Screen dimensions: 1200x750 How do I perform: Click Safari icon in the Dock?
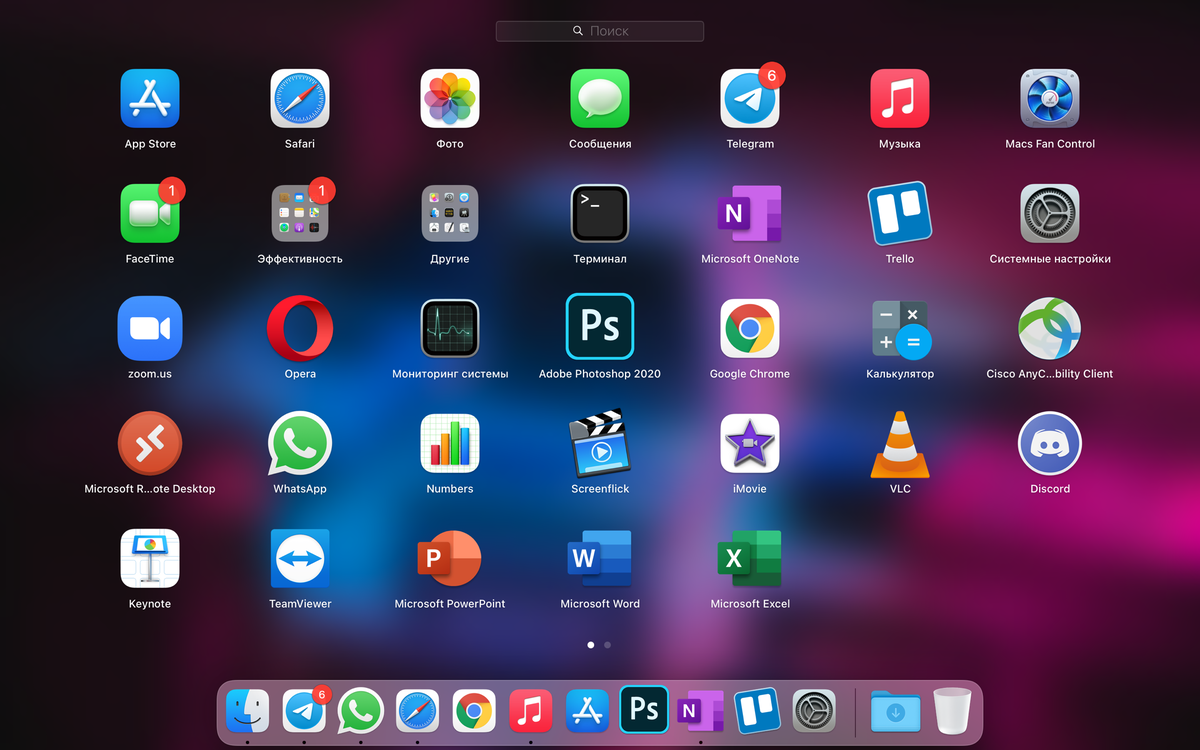click(x=417, y=711)
